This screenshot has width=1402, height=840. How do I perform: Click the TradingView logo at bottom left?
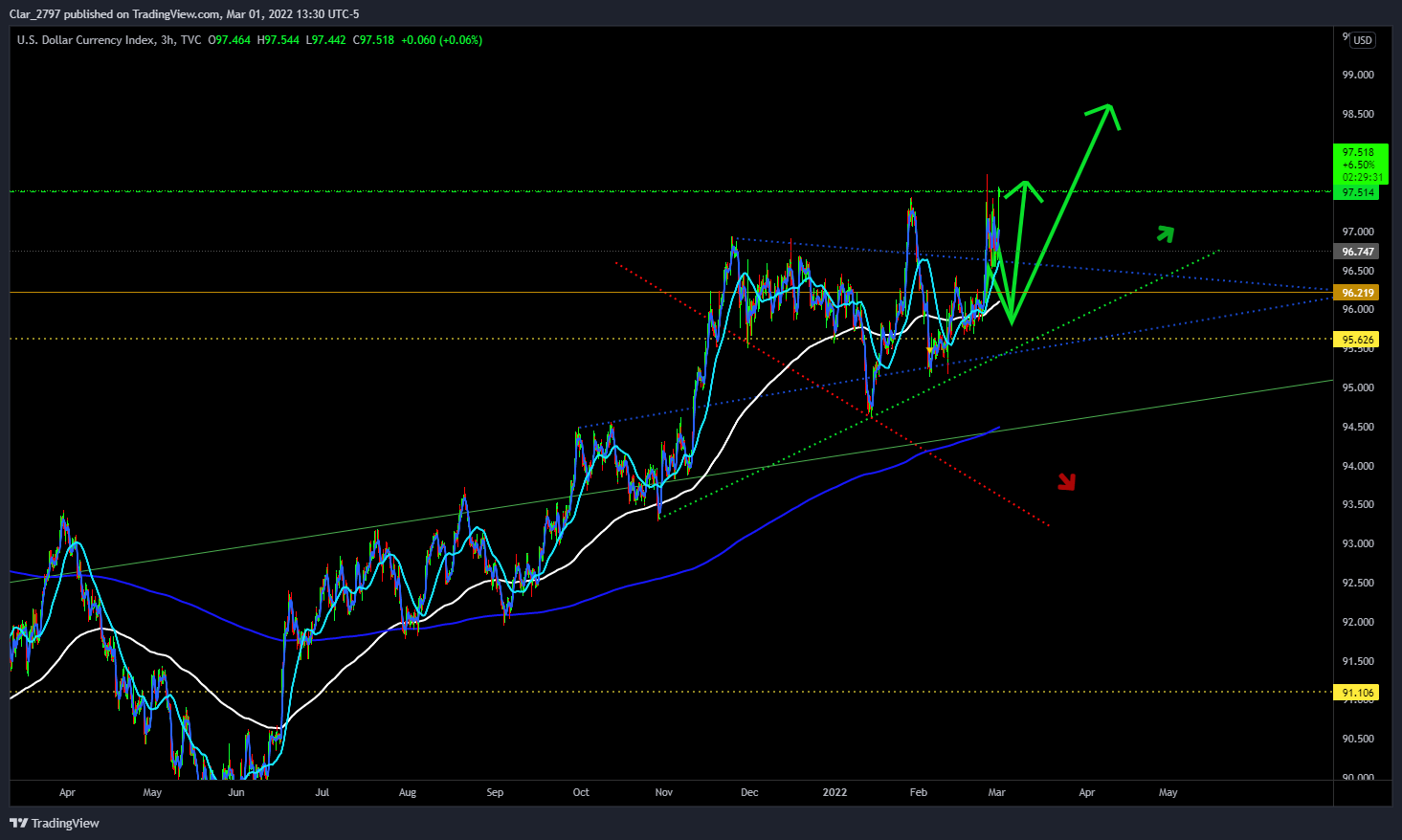[55, 823]
